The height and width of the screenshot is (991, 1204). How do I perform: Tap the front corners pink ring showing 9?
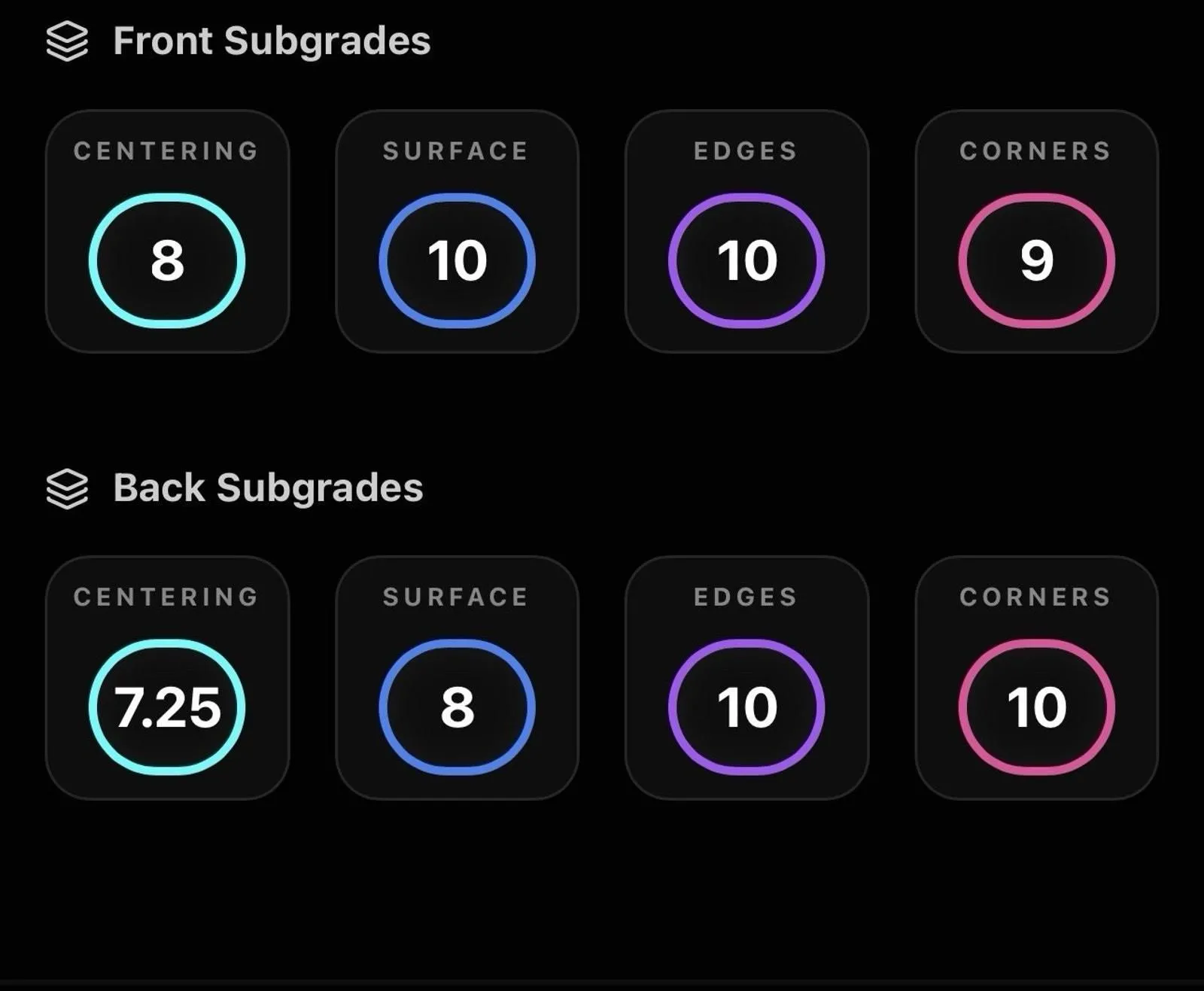[1036, 260]
